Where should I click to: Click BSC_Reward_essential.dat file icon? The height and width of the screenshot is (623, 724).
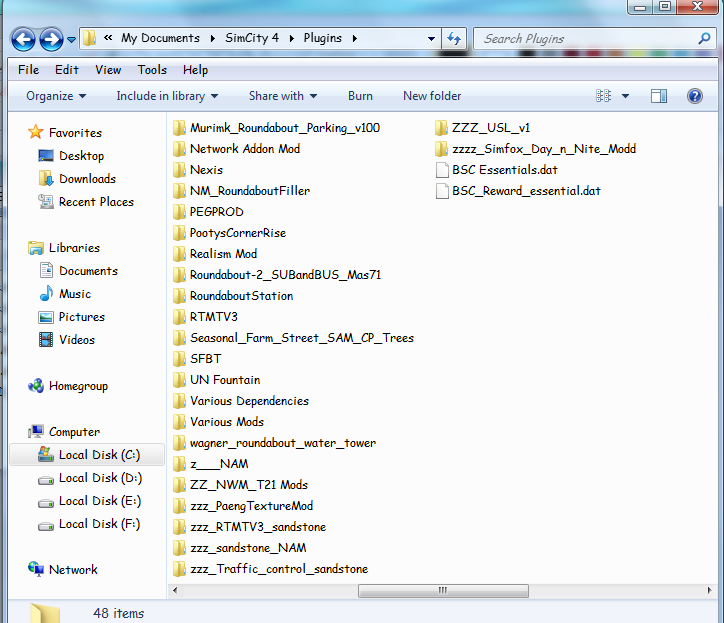442,191
